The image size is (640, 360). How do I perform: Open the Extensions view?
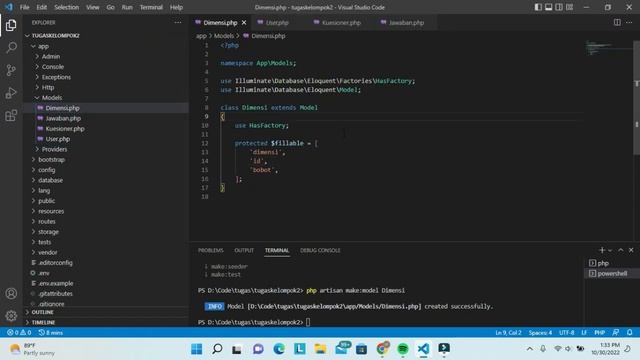pos(11,116)
